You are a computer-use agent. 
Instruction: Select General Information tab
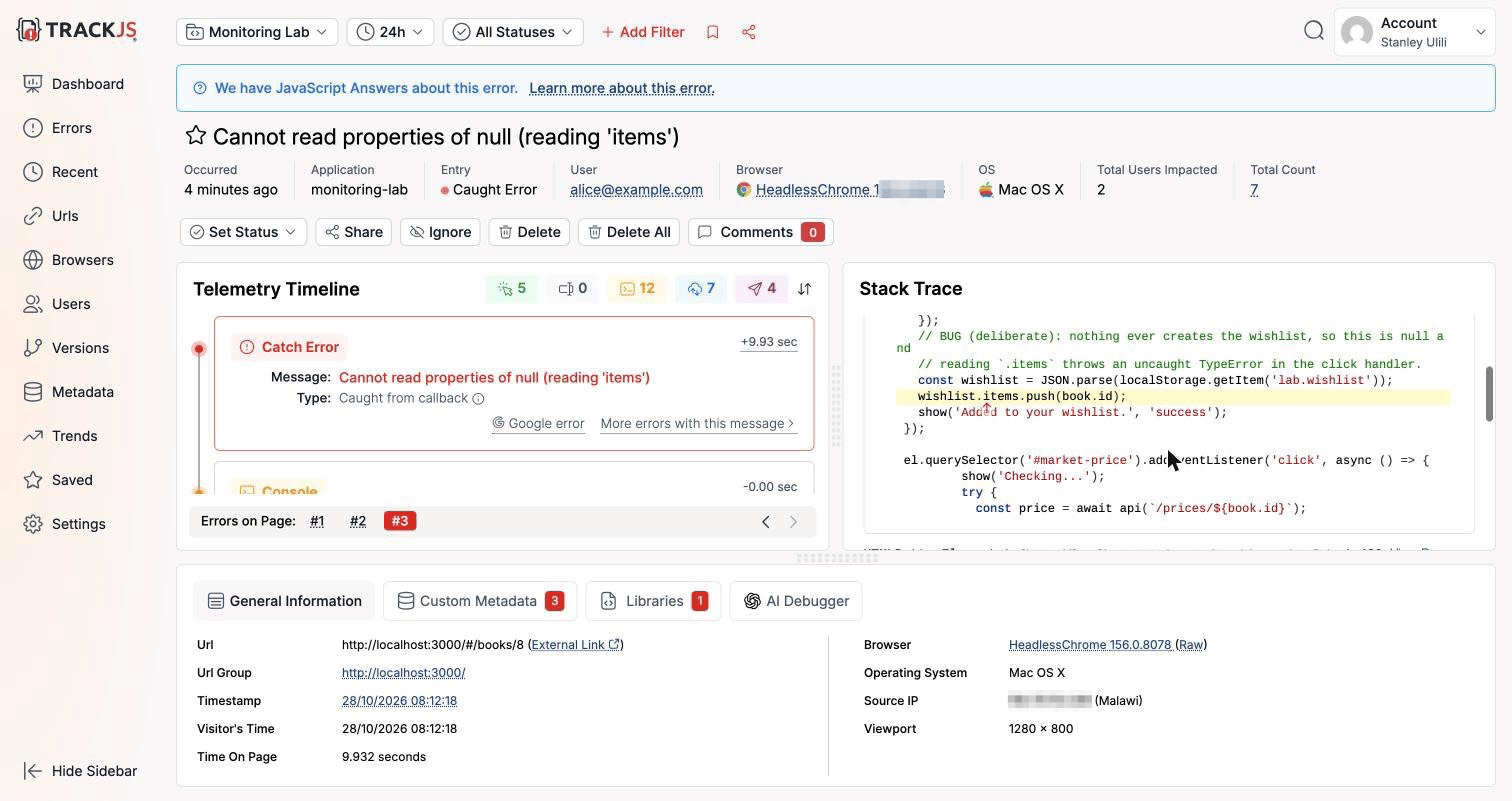284,601
